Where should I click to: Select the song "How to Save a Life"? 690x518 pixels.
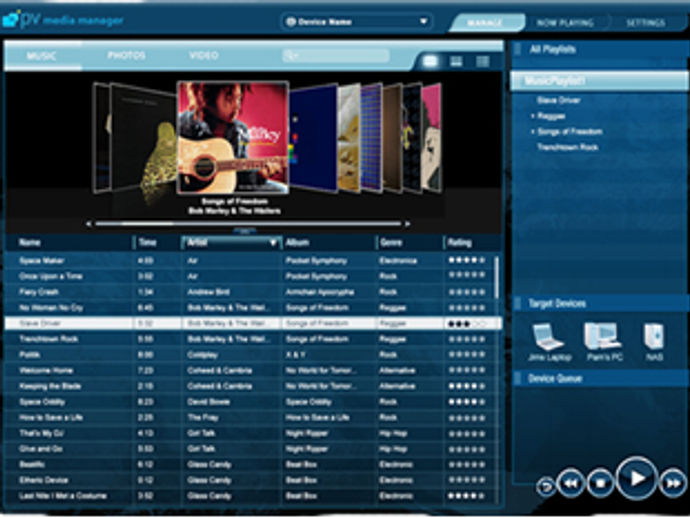51,417
